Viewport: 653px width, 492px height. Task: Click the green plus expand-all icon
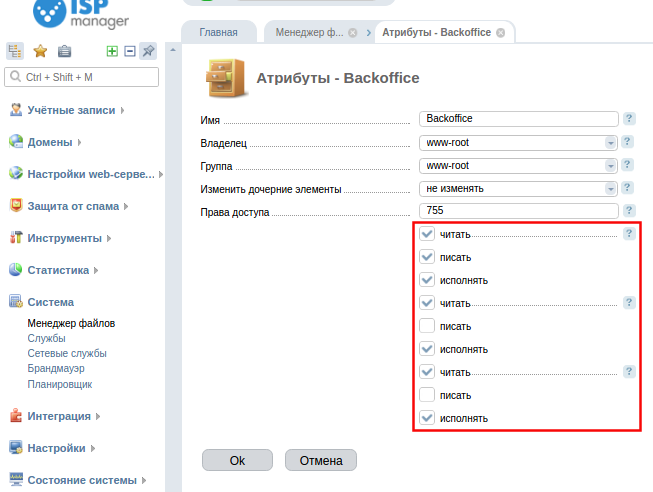pyautogui.click(x=112, y=51)
